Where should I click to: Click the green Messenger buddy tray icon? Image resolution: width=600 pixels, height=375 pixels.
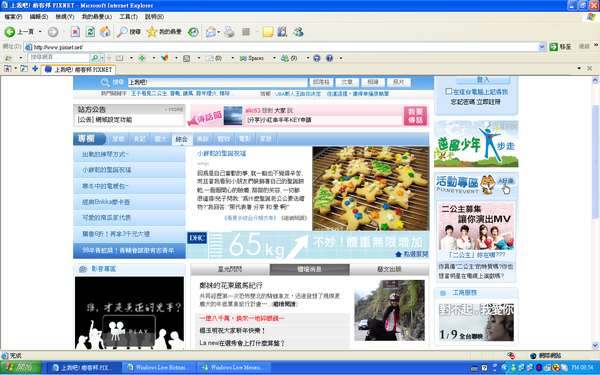point(513,368)
